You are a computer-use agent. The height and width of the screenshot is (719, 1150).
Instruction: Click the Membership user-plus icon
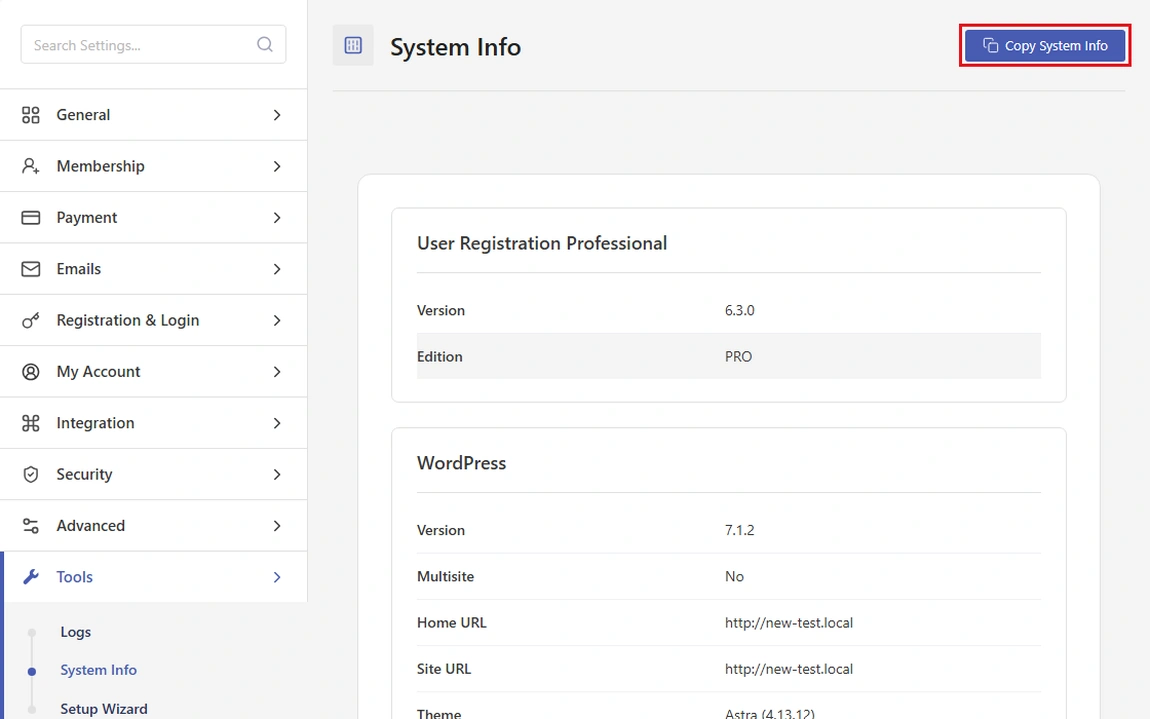tap(31, 167)
